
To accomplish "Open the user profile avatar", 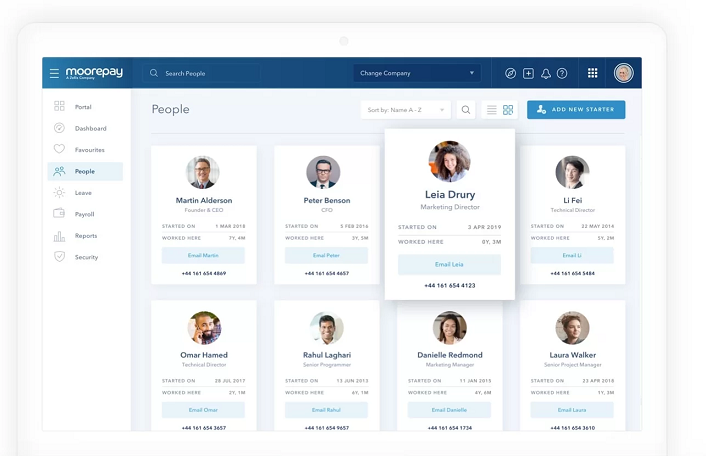I will click(624, 73).
